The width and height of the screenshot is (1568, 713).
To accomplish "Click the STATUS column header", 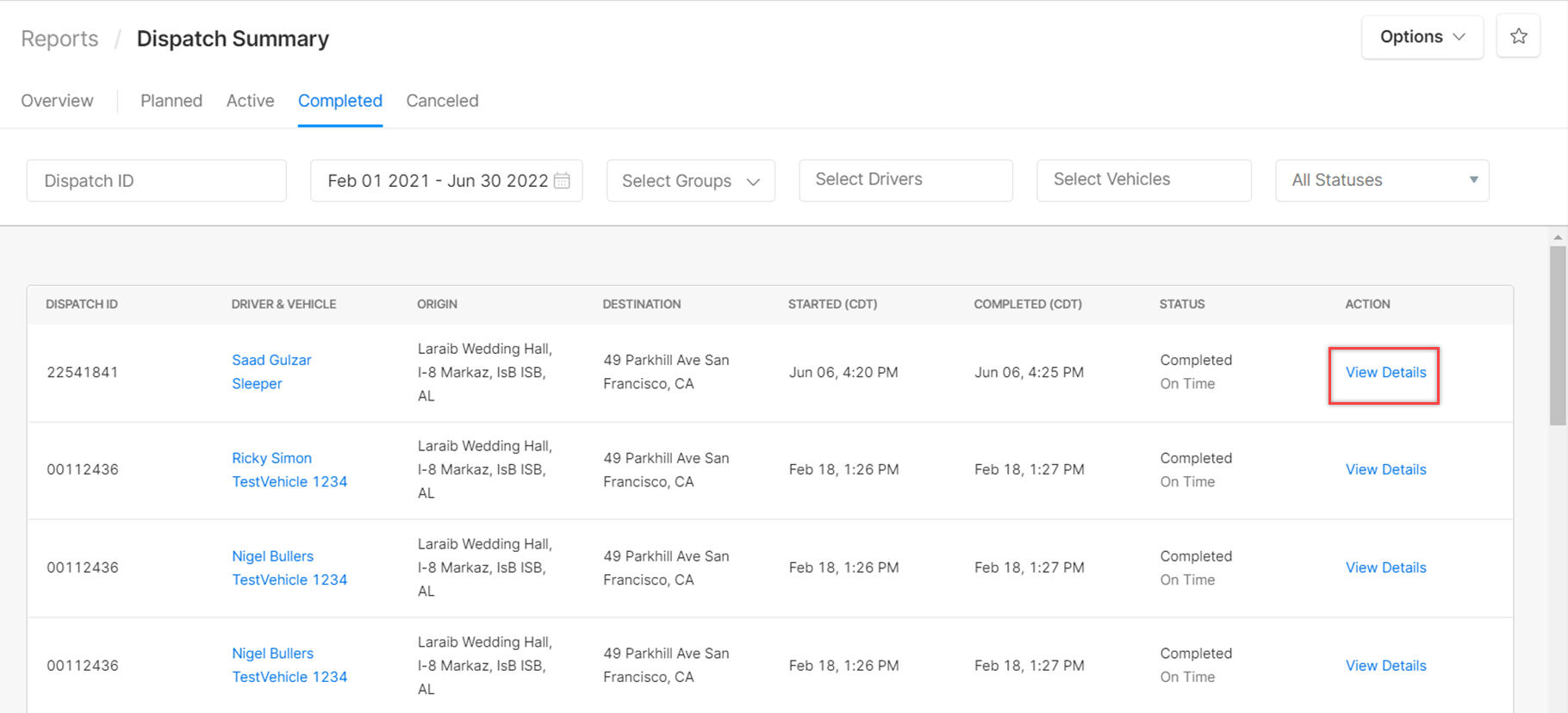I will (x=1182, y=305).
